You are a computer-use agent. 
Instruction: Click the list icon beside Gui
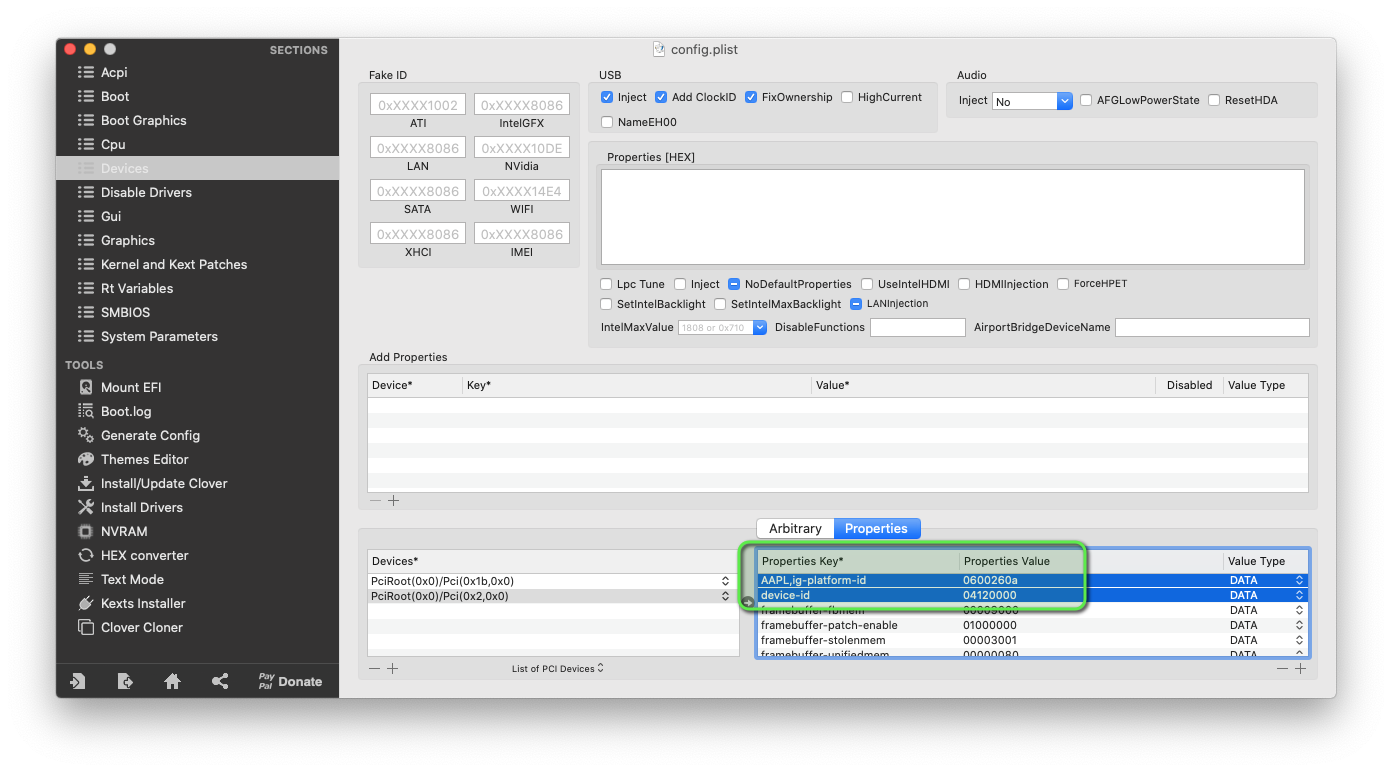(85, 216)
